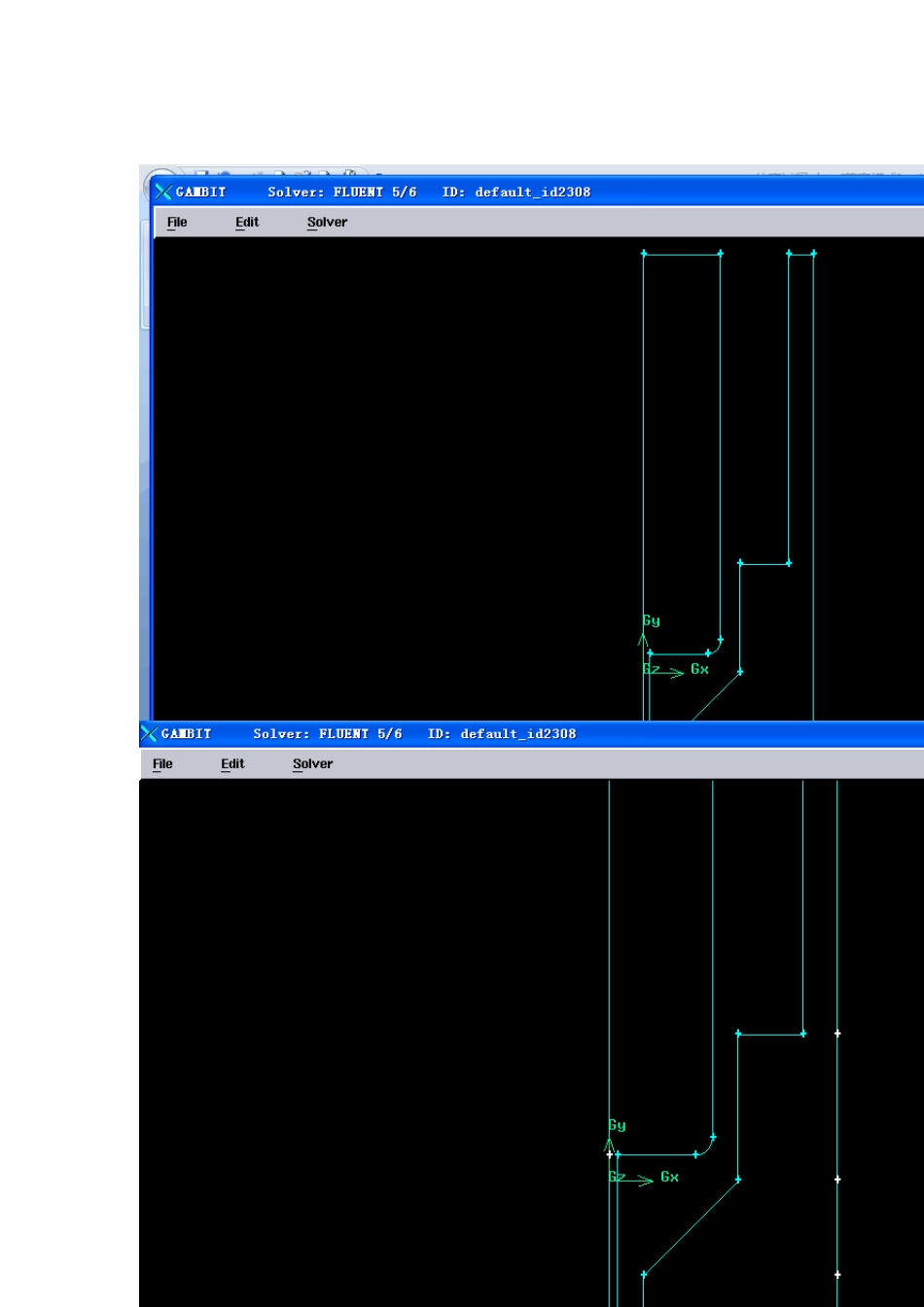Screen dimensions: 924x1307
Task: Select top-left vertex of the tall rectangle in upper viewport
Action: click(644, 254)
